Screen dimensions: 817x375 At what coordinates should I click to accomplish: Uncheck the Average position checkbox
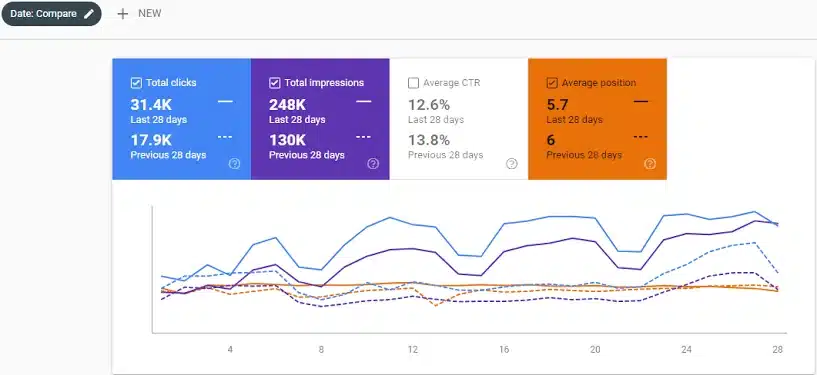[x=552, y=83]
